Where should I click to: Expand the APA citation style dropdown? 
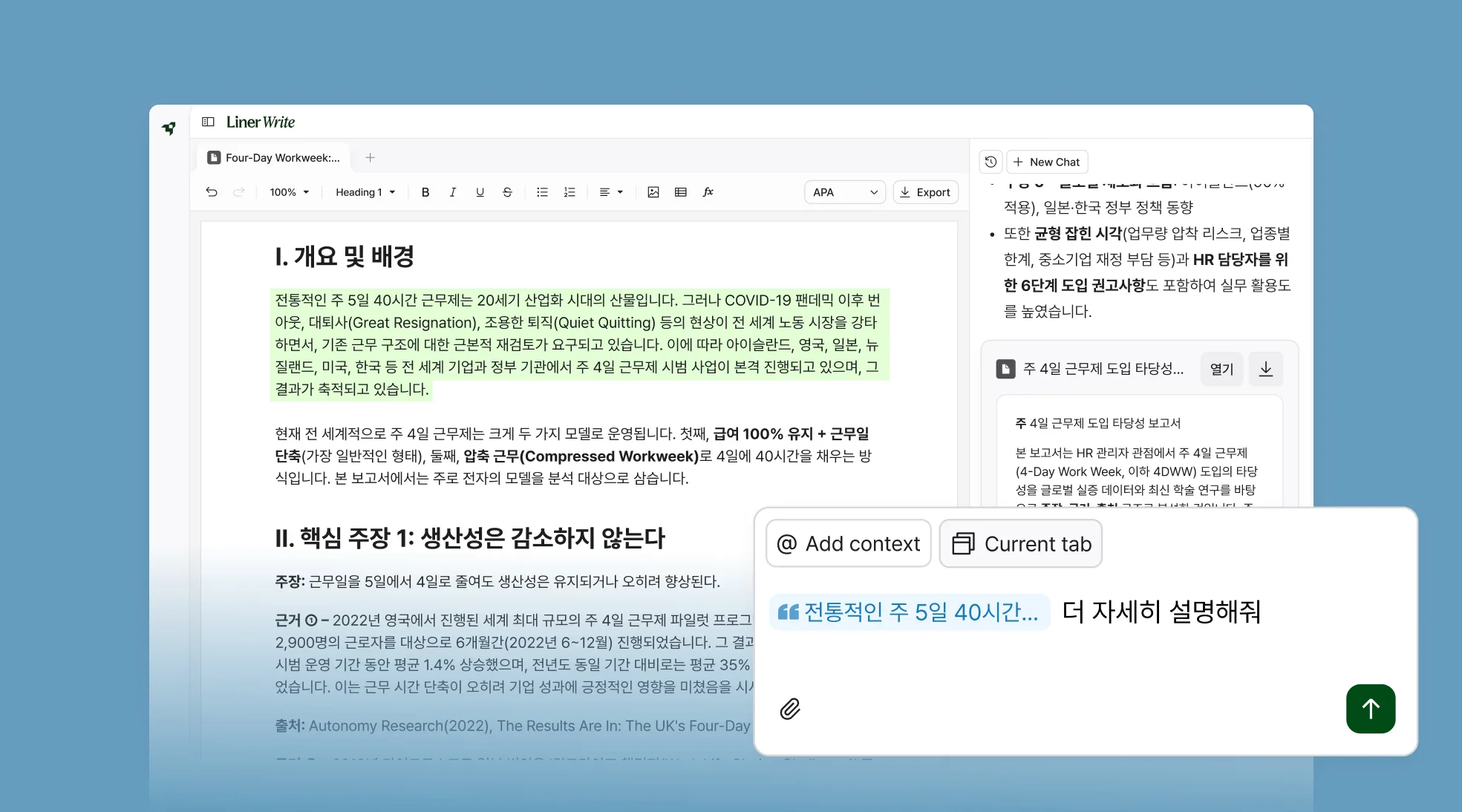click(x=845, y=192)
